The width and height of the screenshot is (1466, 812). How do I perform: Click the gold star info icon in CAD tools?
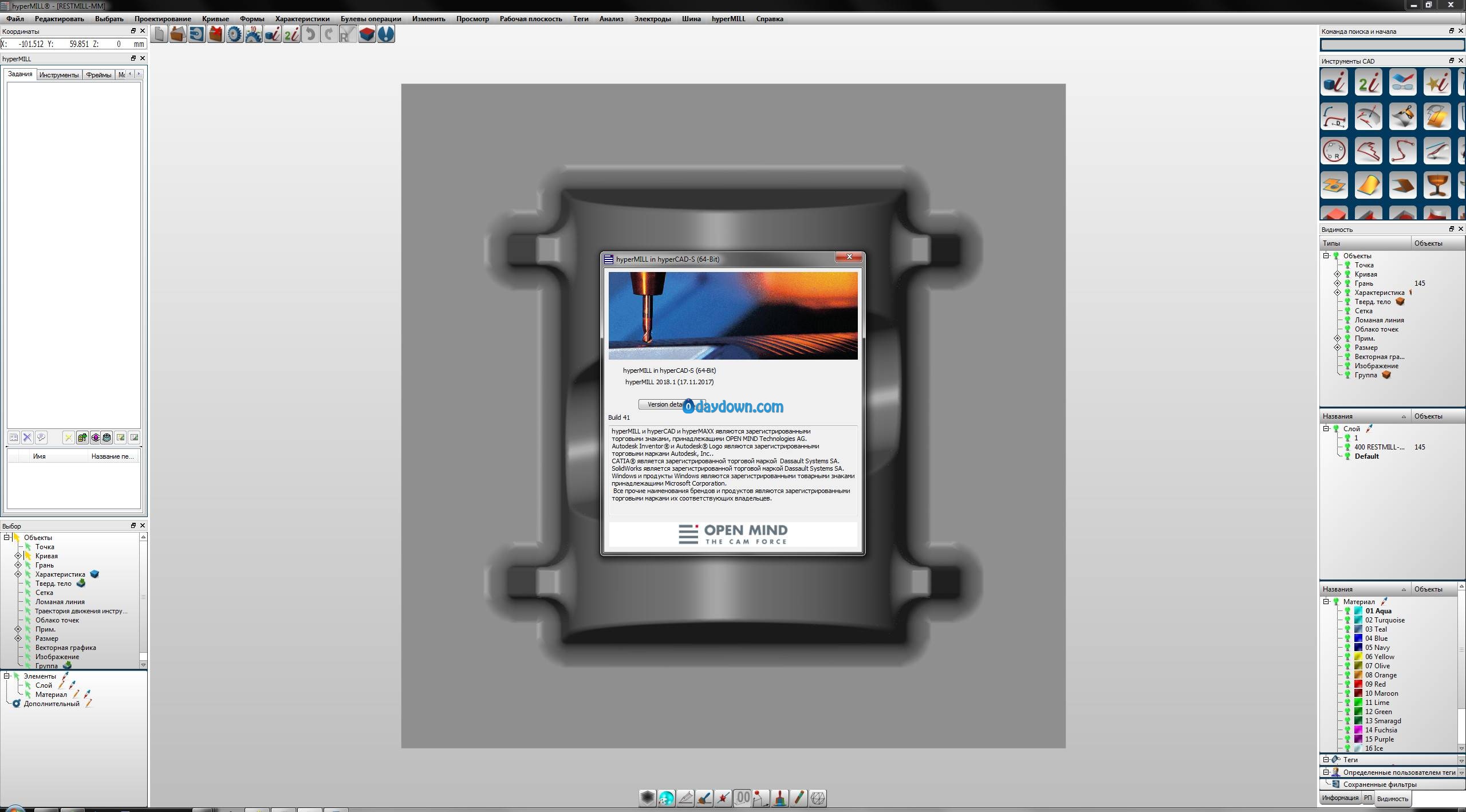1437,82
